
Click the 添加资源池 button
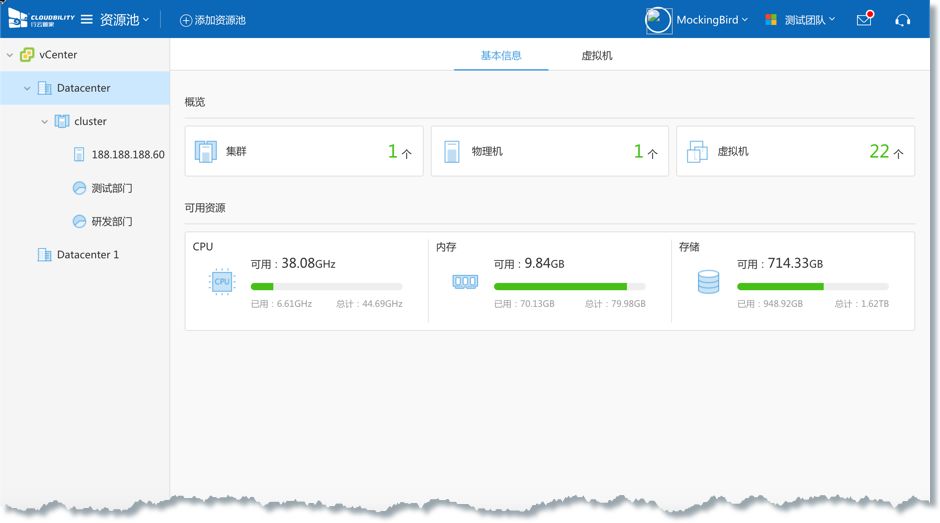pos(212,20)
